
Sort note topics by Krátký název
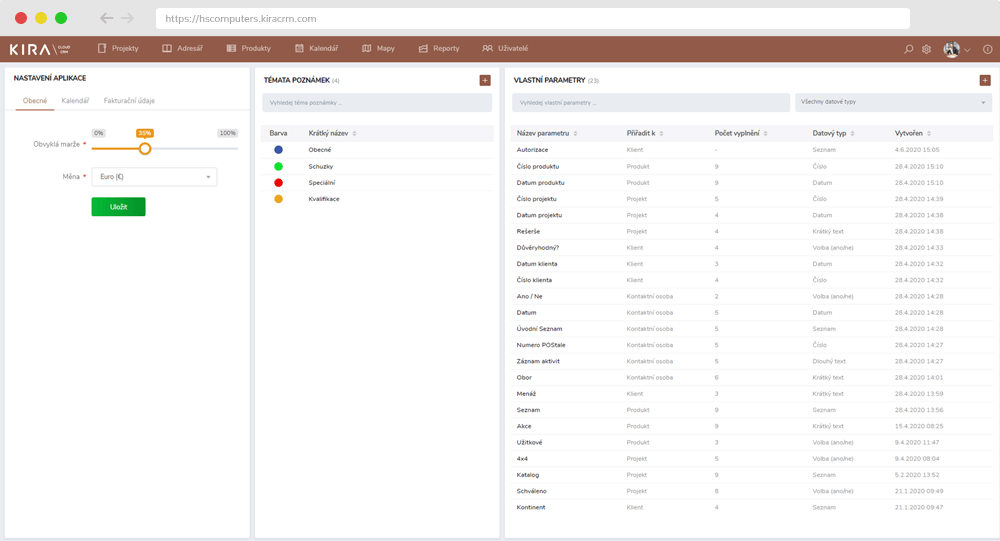click(x=354, y=133)
